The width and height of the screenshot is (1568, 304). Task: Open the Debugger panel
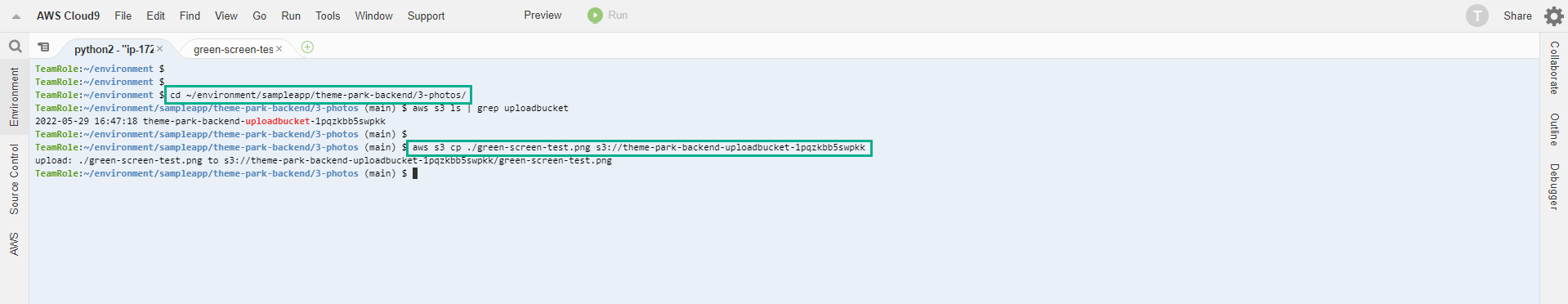coord(1554,186)
